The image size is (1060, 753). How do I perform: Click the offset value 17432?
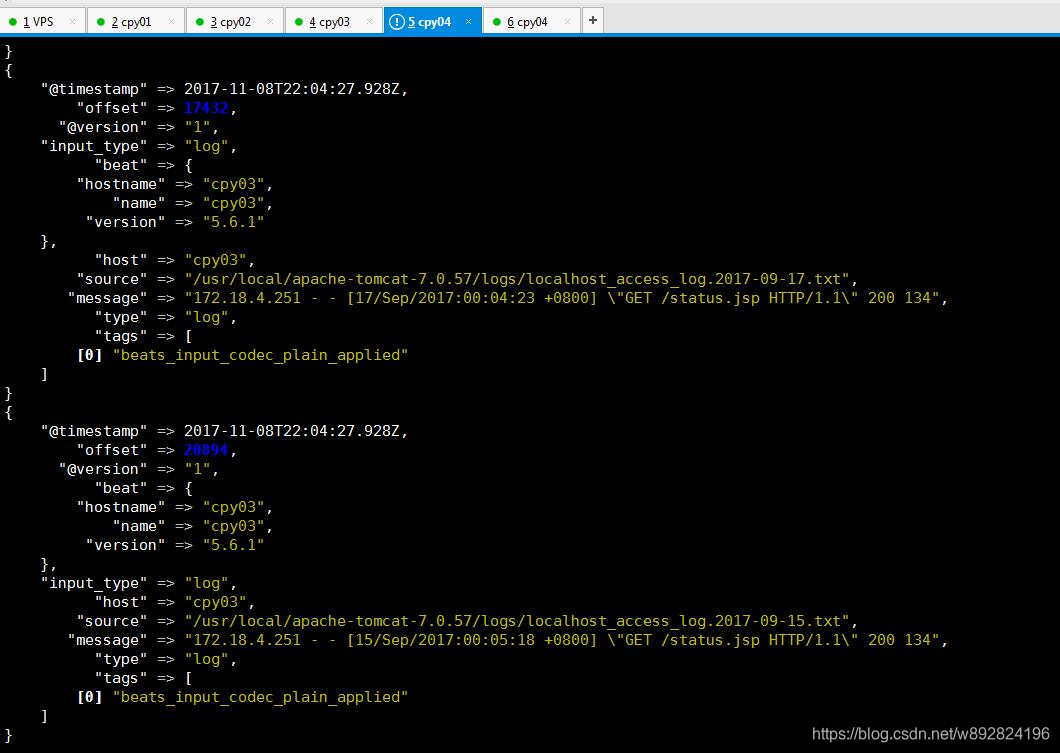point(206,107)
